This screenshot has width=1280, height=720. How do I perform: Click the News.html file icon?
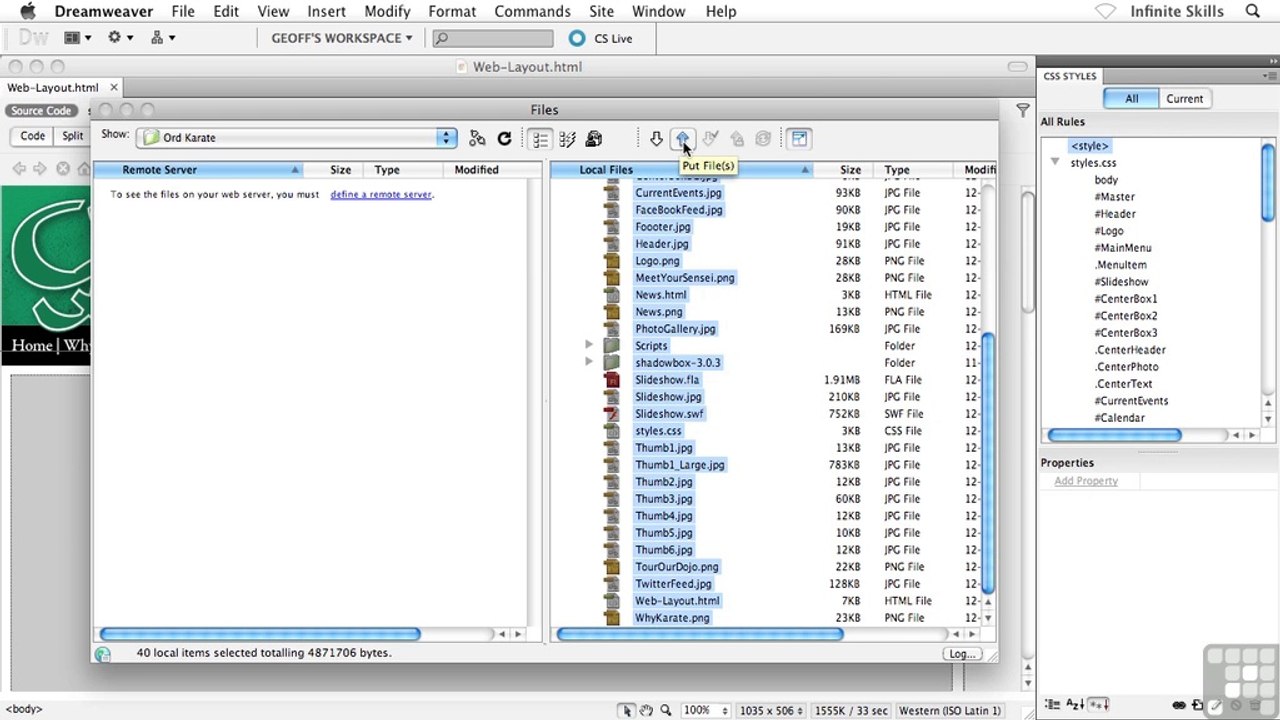click(x=612, y=295)
